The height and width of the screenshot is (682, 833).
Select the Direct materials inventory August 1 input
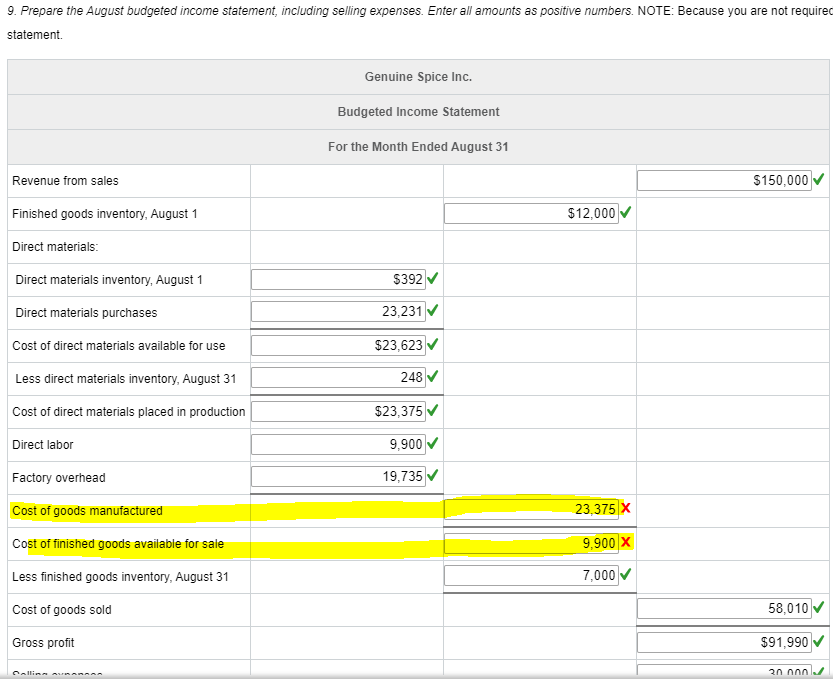point(338,279)
